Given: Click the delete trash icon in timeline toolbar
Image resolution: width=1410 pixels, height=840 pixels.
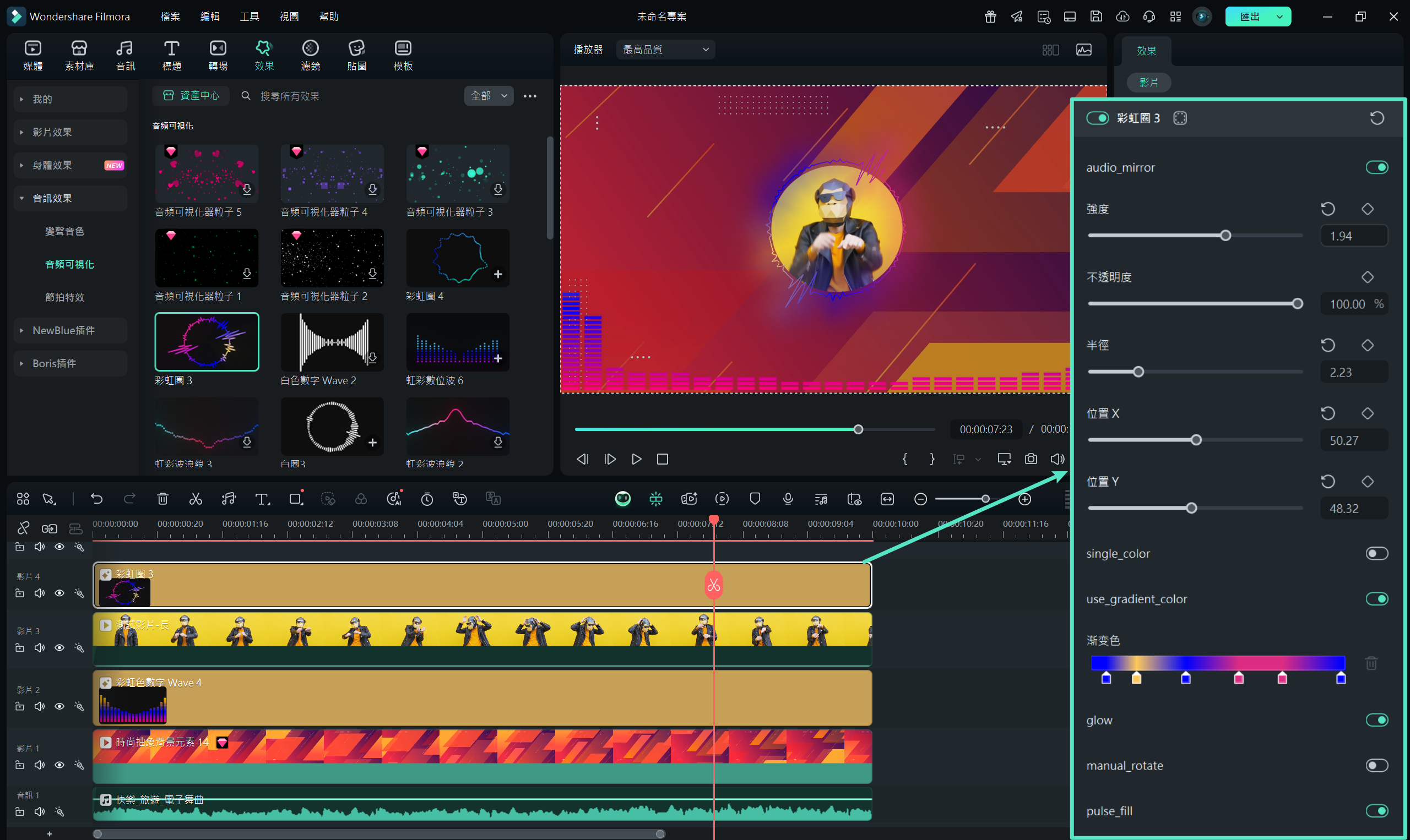Looking at the screenshot, I should pyautogui.click(x=162, y=499).
